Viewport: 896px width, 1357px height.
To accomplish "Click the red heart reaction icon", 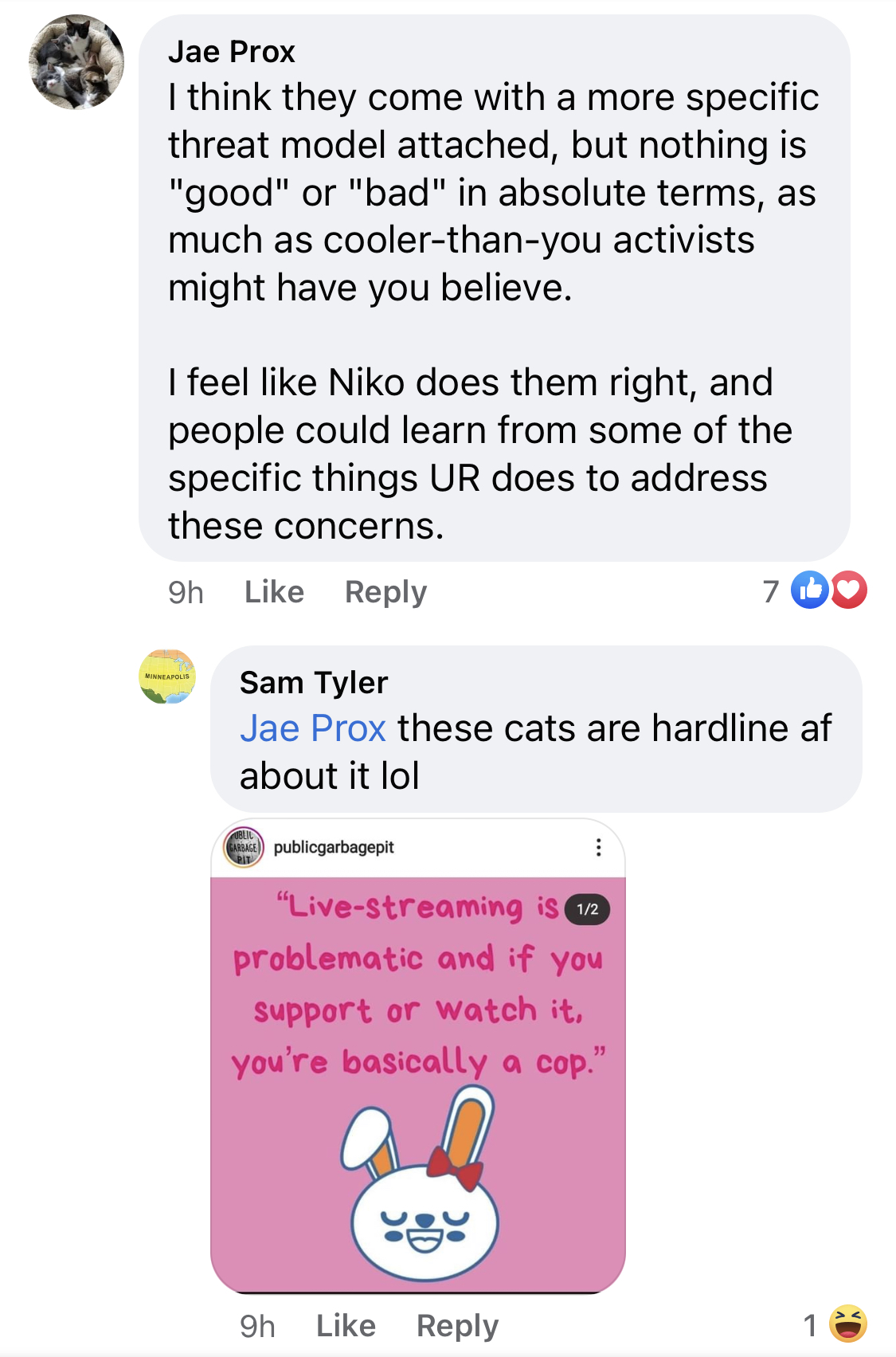I will coord(848,590).
